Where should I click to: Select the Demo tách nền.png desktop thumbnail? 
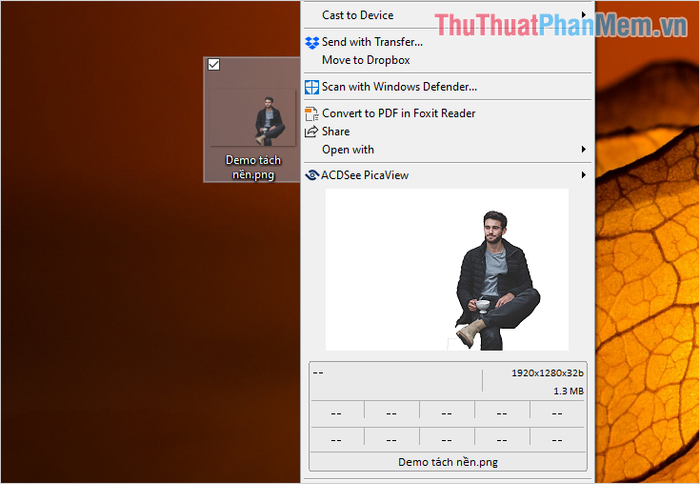(252, 117)
